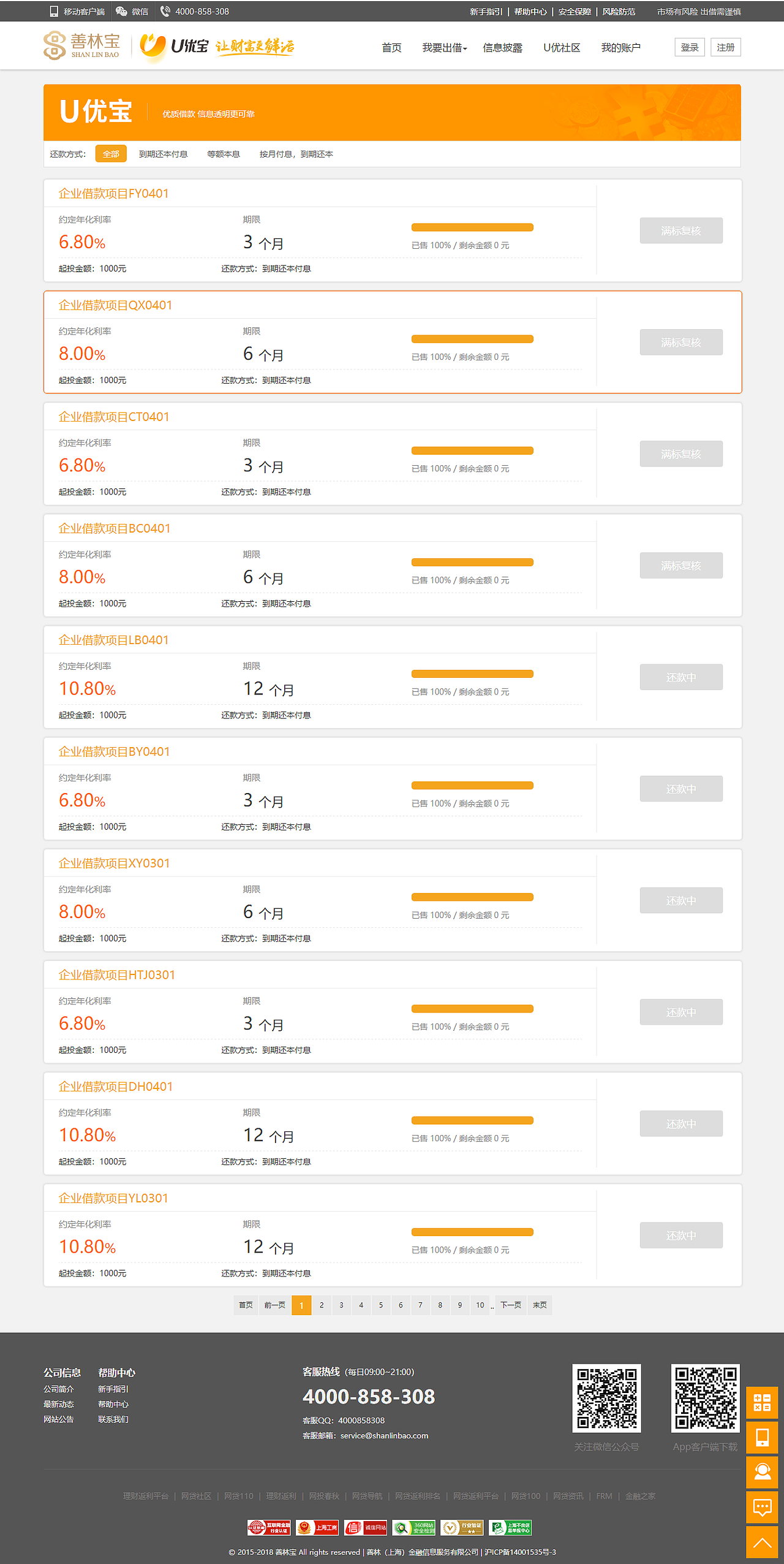Expand the 我要出借 dropdown menu

444,48
